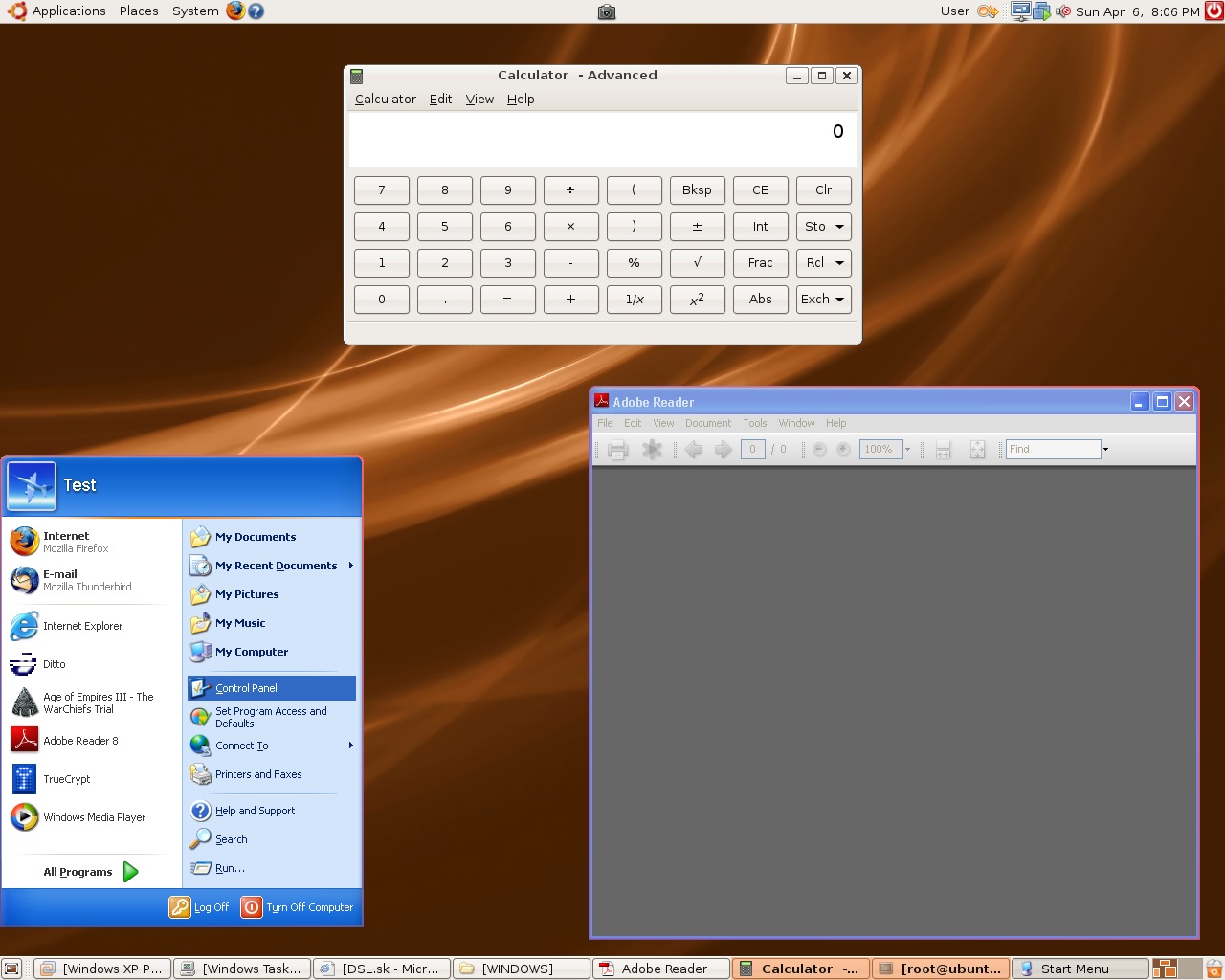Open the System menu in the top panel
Viewport: 1225px width, 980px height.
pos(195,11)
